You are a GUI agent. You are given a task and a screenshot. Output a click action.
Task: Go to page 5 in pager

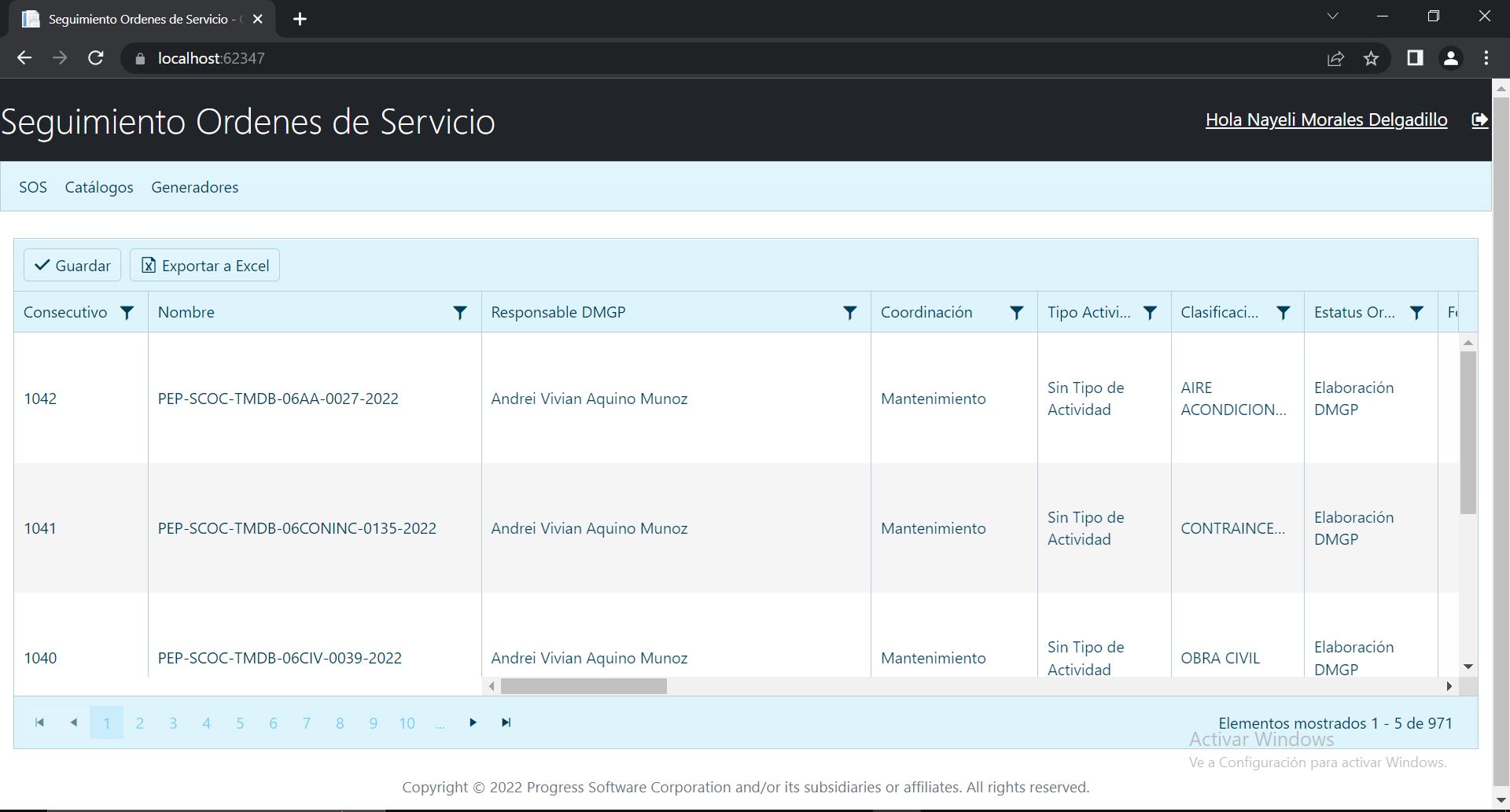(x=240, y=723)
